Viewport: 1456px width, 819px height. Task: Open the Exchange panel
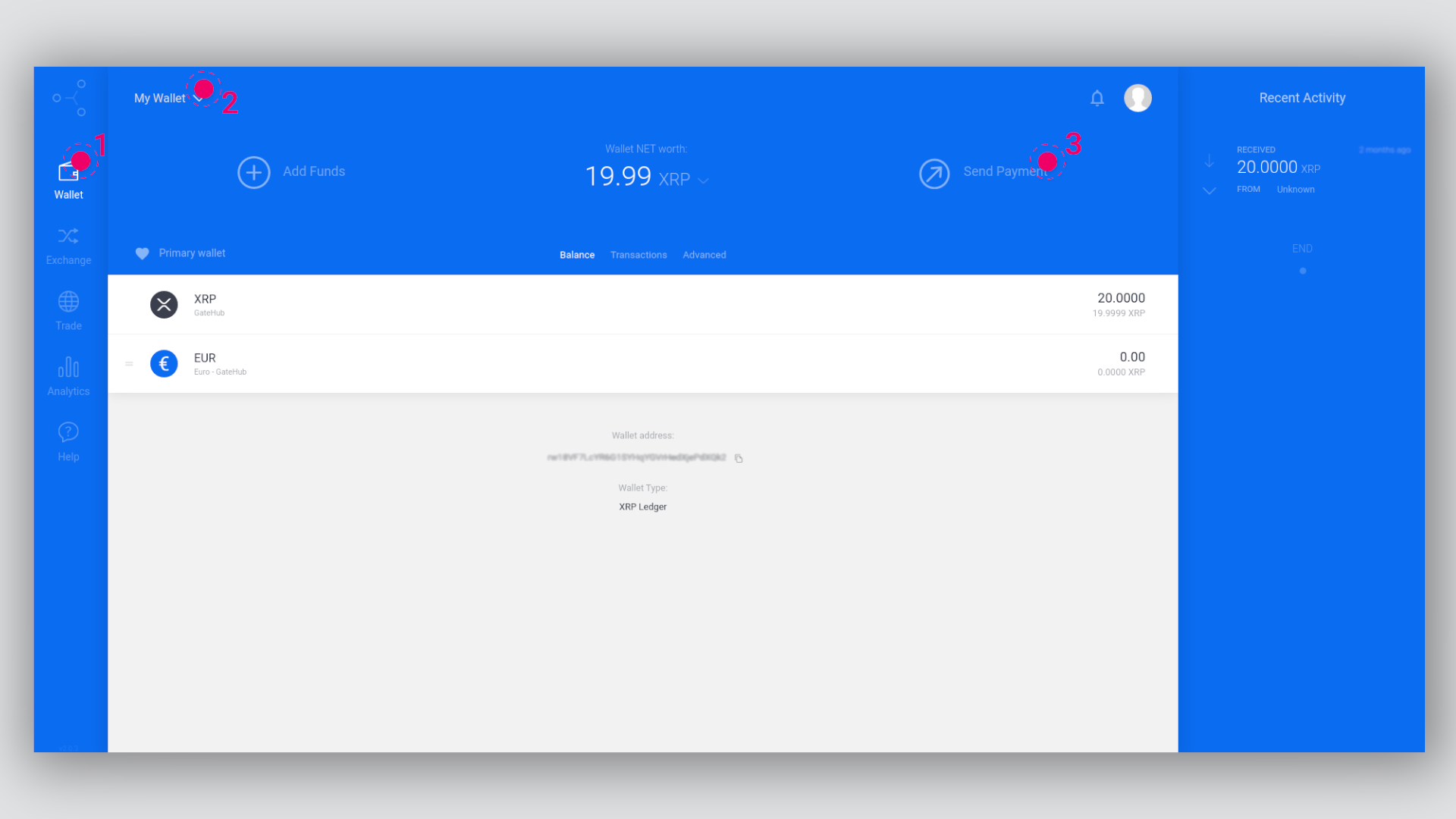click(68, 245)
